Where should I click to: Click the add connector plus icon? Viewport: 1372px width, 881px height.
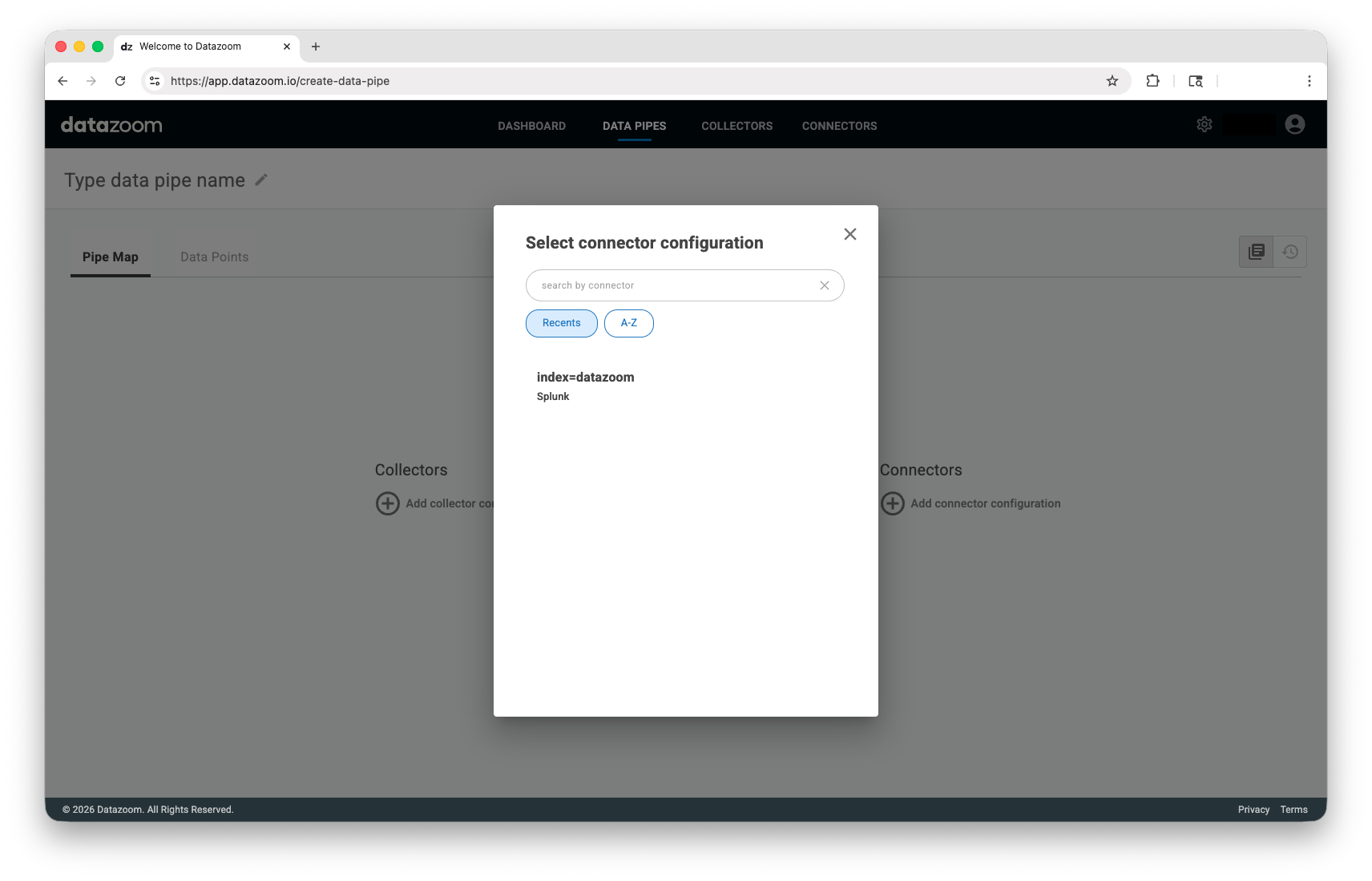point(893,503)
